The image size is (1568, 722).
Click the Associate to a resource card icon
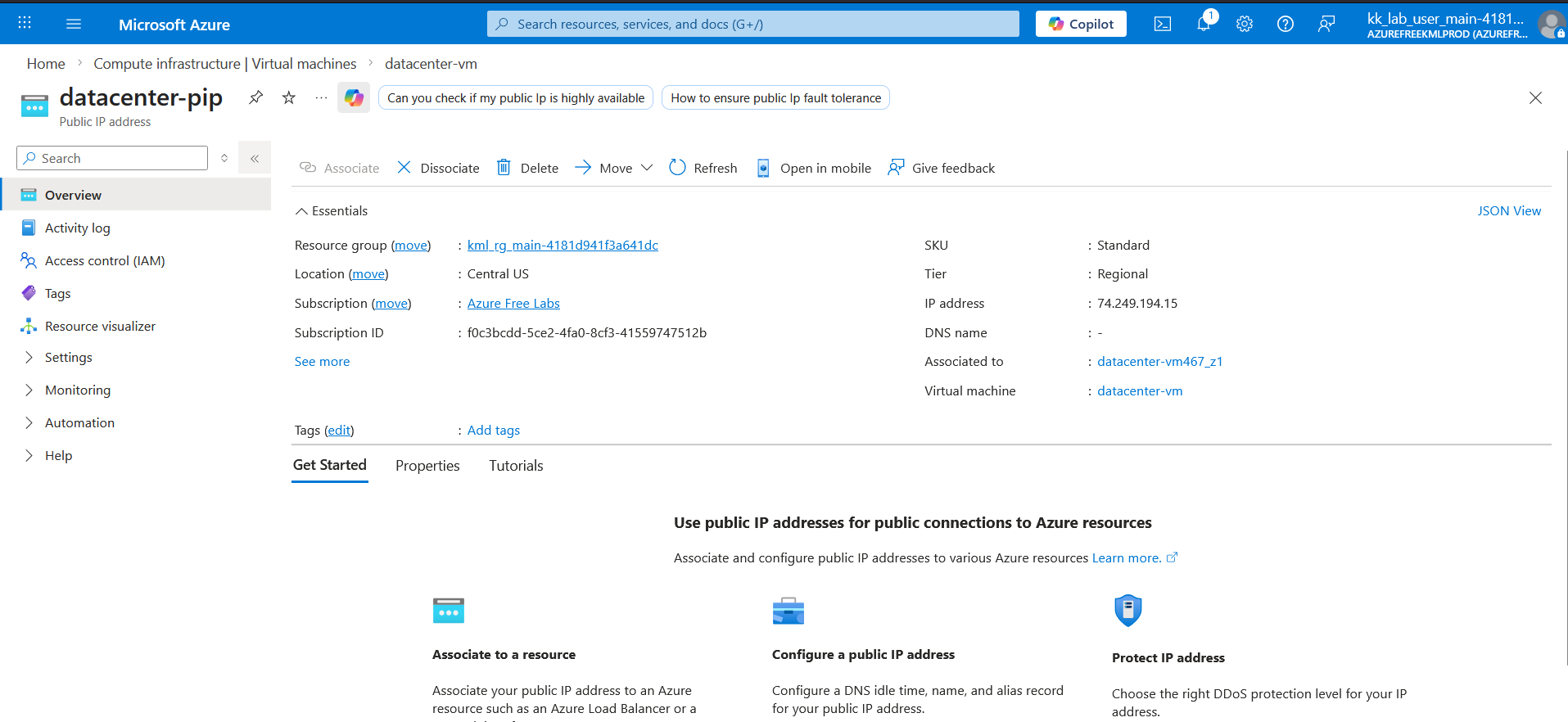tap(449, 611)
